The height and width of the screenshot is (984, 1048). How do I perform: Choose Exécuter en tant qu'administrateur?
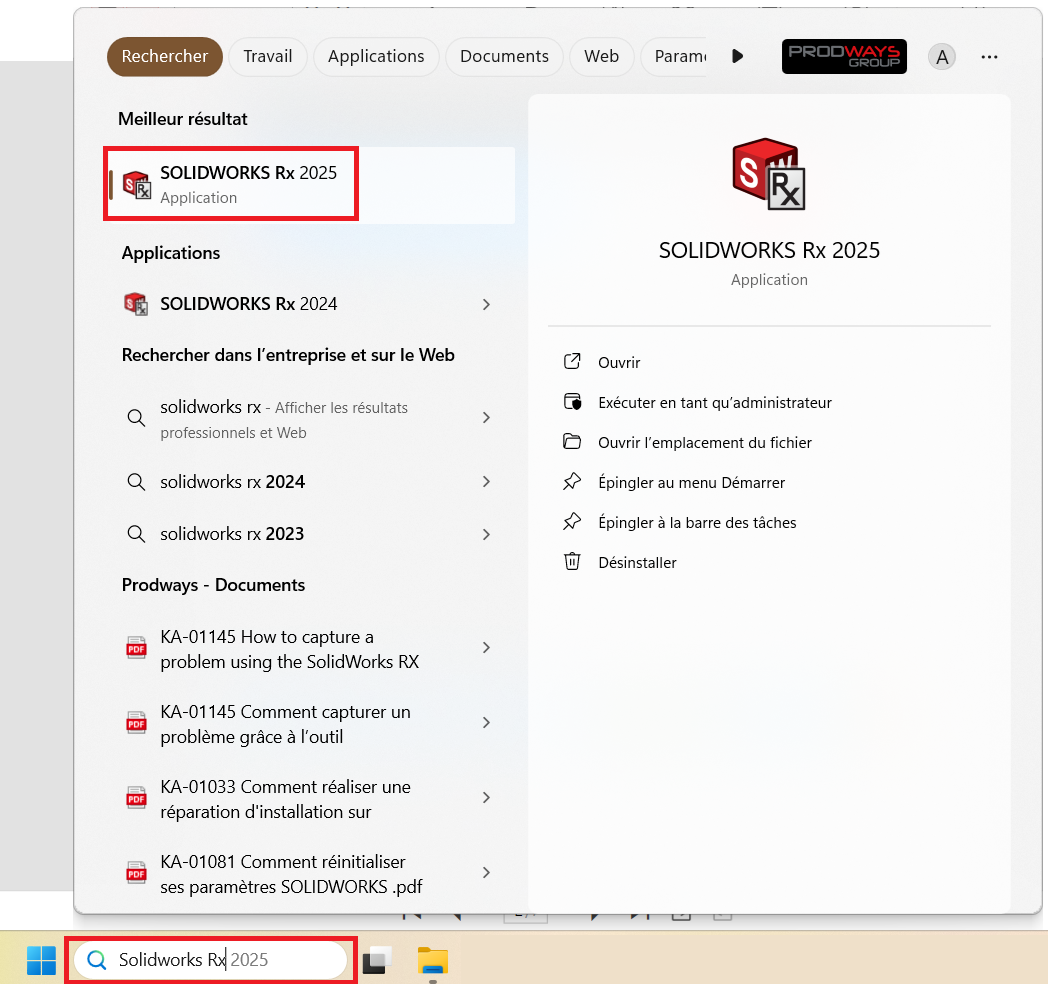click(769, 402)
